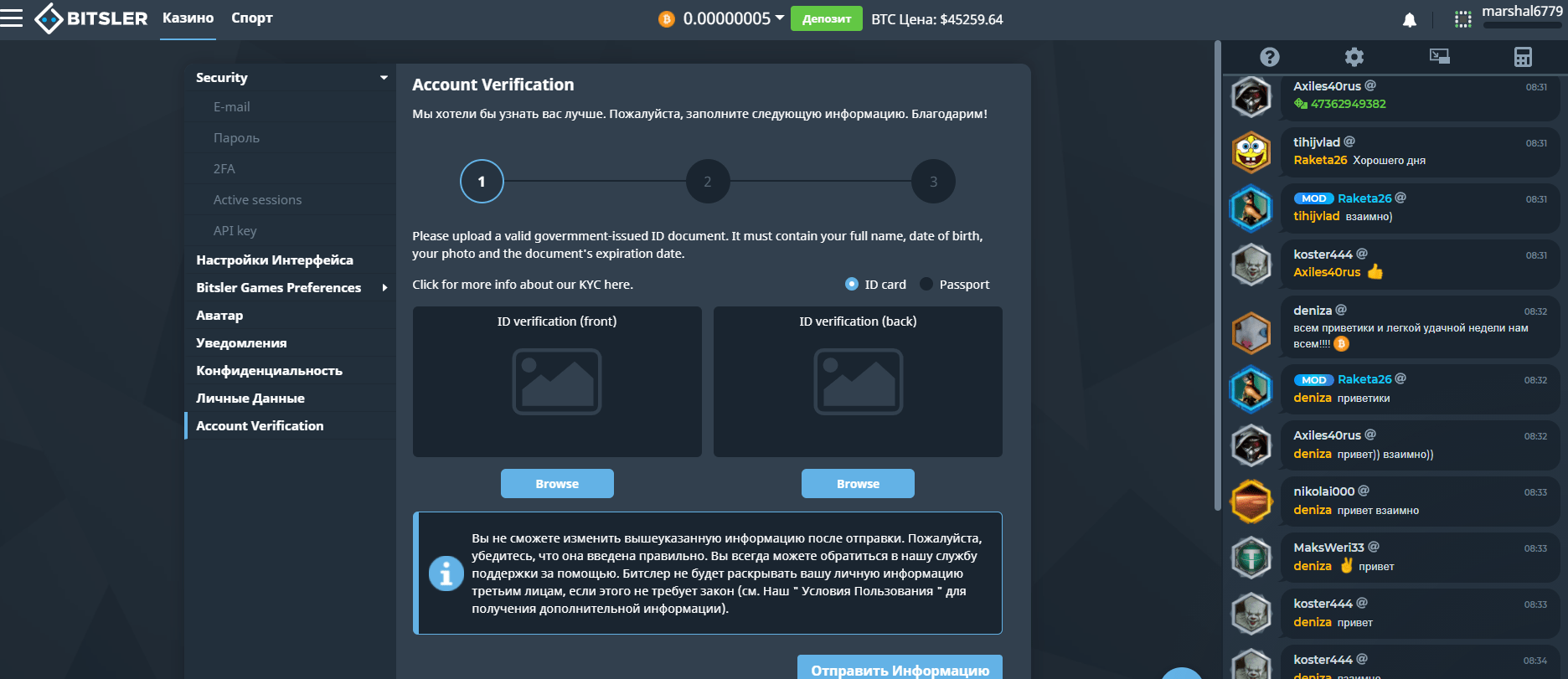Click the Bitcoin currency icon
The width and height of the screenshot is (1568, 679).
667,19
